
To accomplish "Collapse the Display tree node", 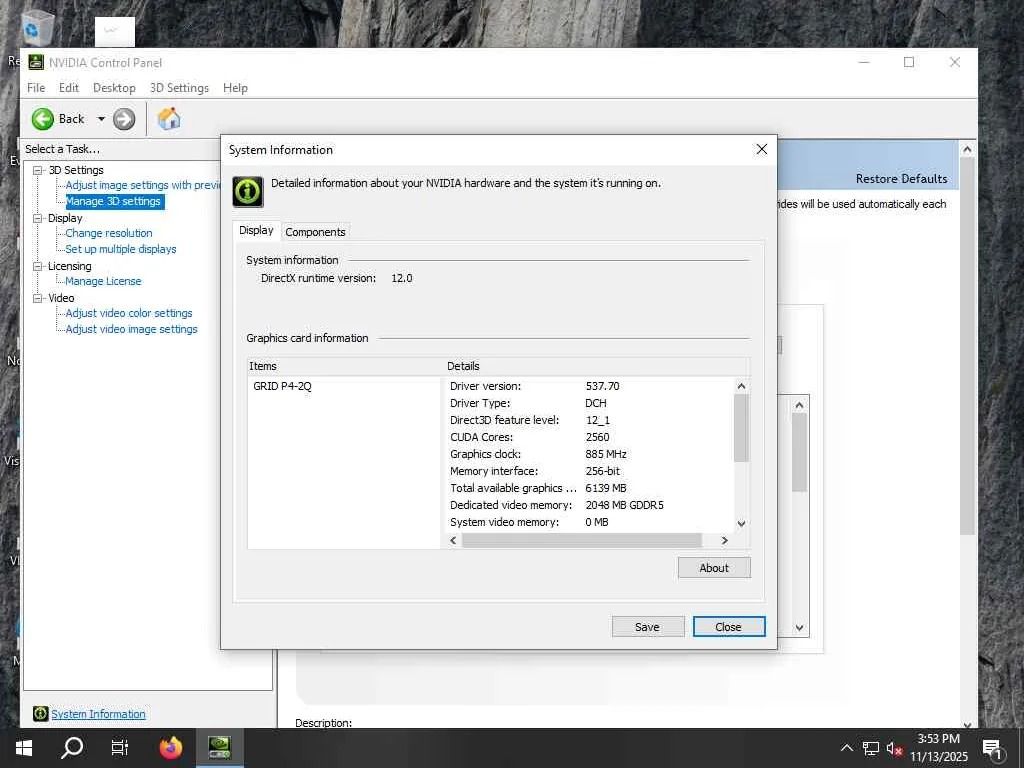I will 38,218.
